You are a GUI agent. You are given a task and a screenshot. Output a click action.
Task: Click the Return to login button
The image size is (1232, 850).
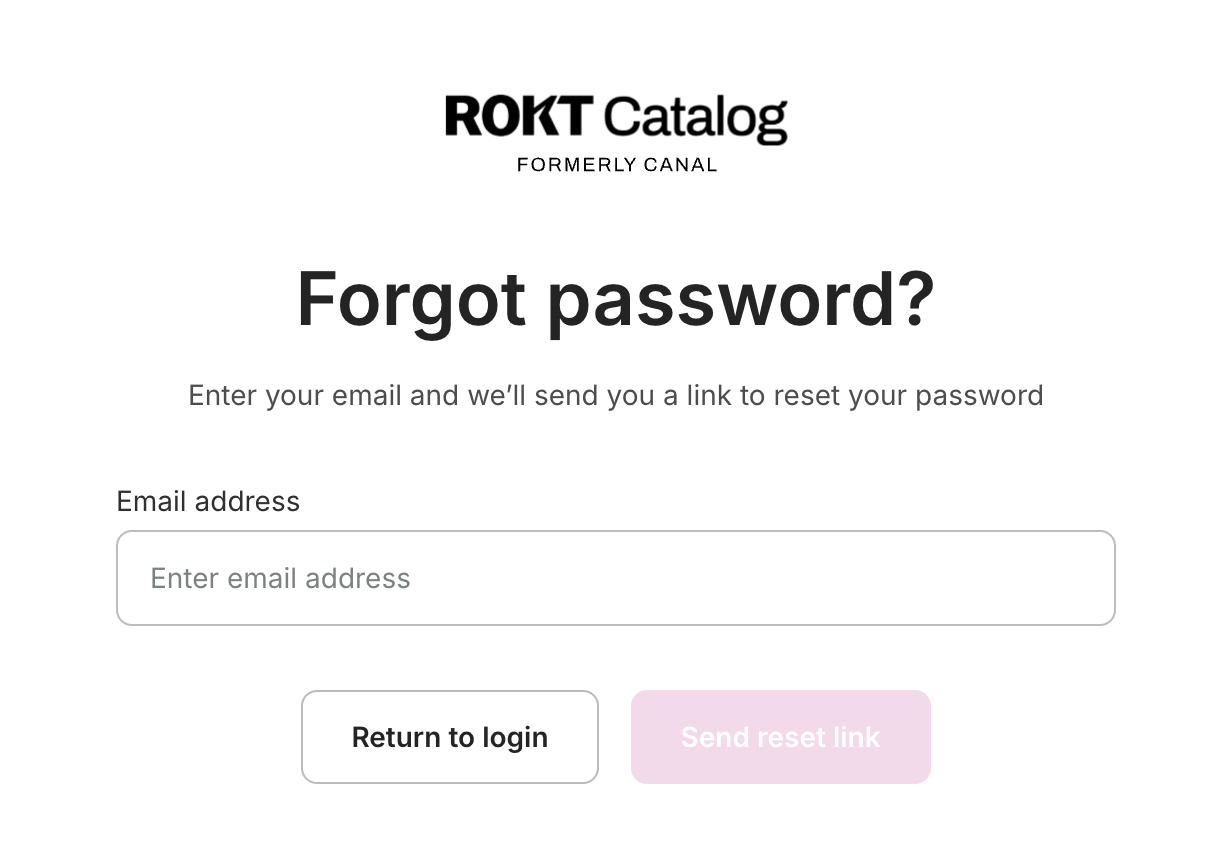(x=450, y=737)
